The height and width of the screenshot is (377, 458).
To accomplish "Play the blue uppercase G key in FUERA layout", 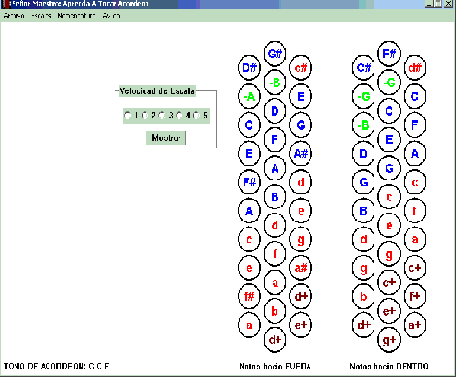I will point(301,125).
